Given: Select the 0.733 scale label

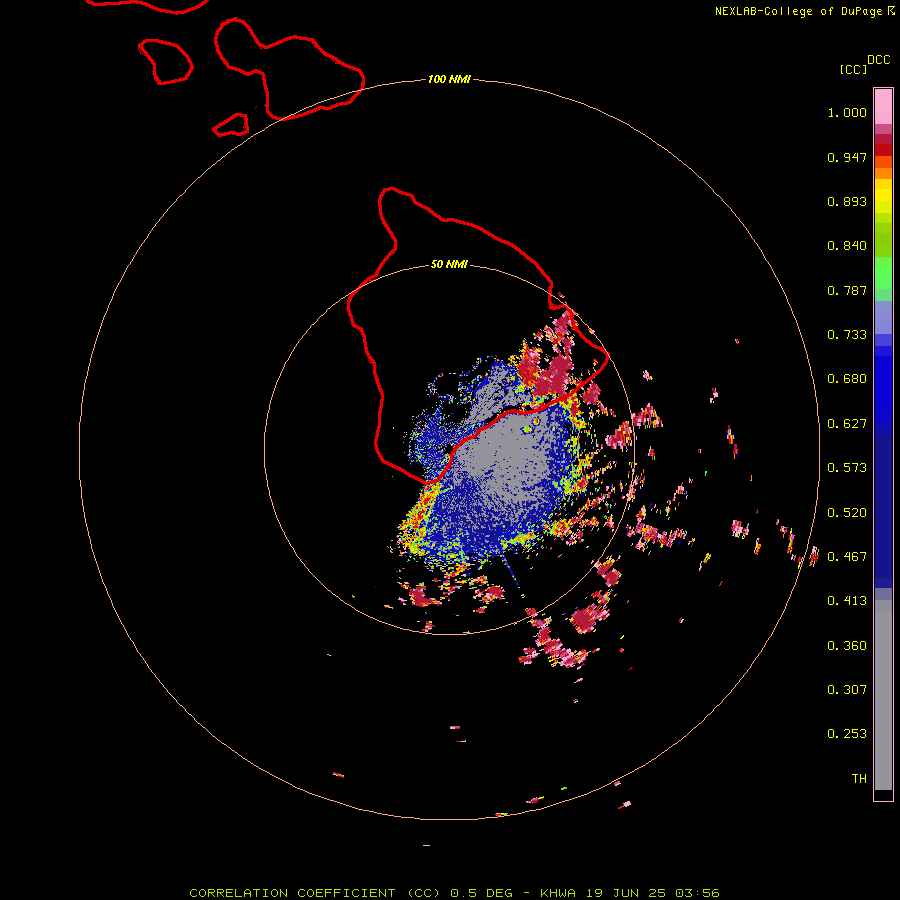Looking at the screenshot, I should click(847, 335).
